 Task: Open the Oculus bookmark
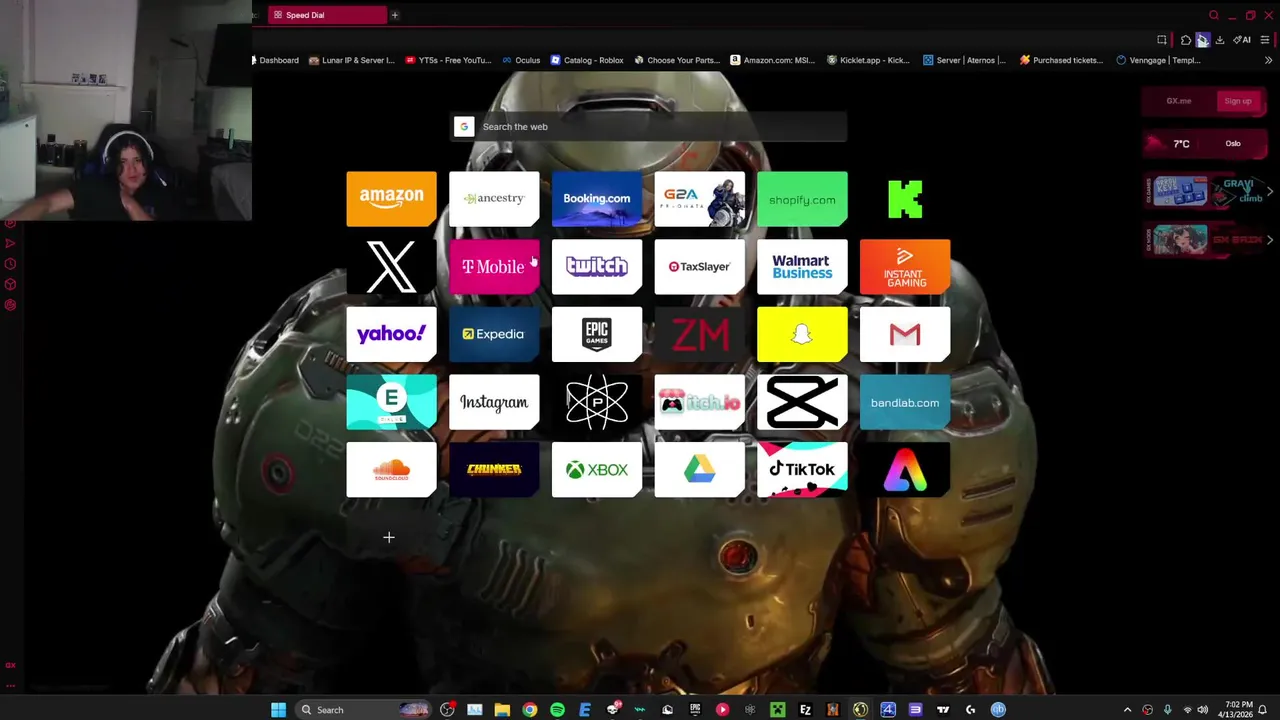521,60
